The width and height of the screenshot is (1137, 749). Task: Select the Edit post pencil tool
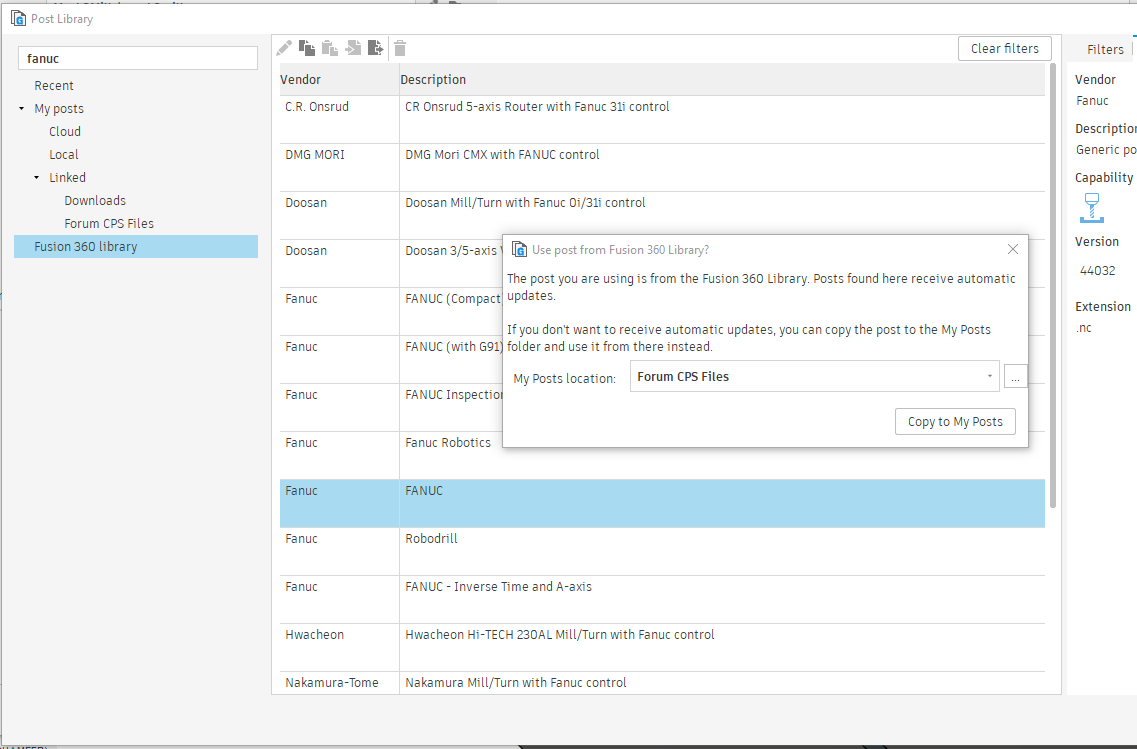(x=283, y=47)
